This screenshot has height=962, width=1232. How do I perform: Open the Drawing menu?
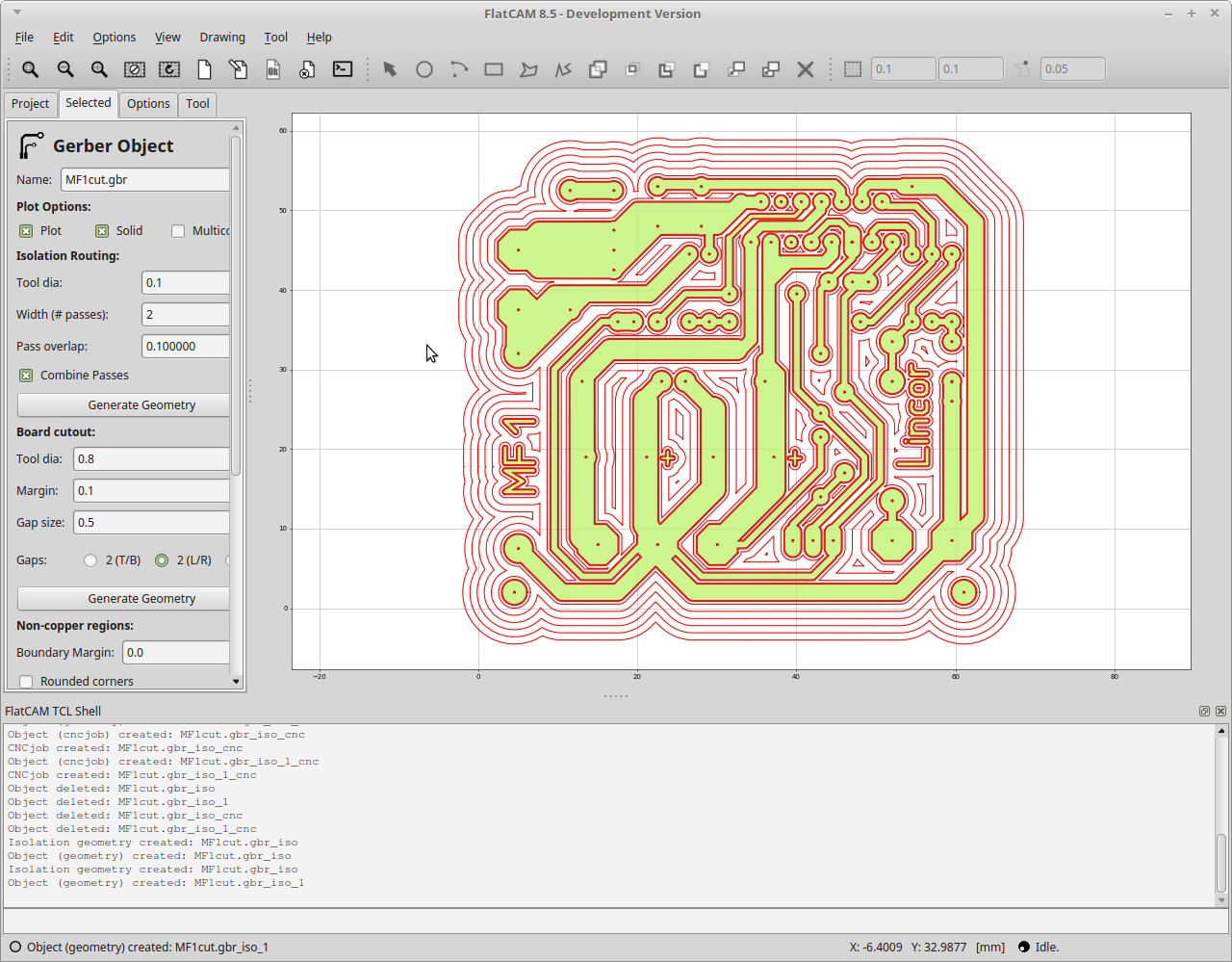tap(222, 38)
